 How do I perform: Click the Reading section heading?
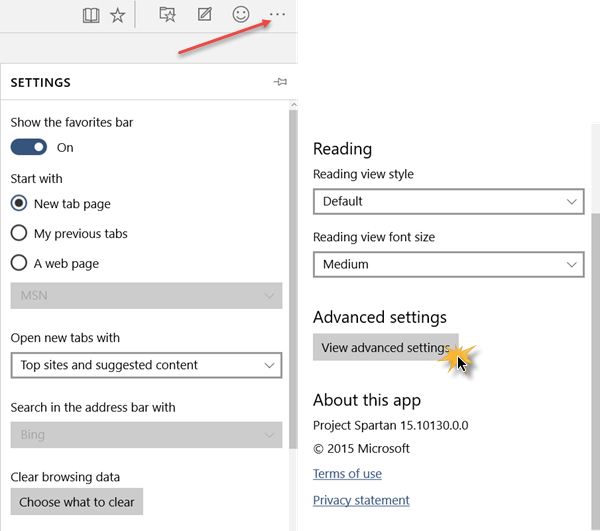[342, 149]
